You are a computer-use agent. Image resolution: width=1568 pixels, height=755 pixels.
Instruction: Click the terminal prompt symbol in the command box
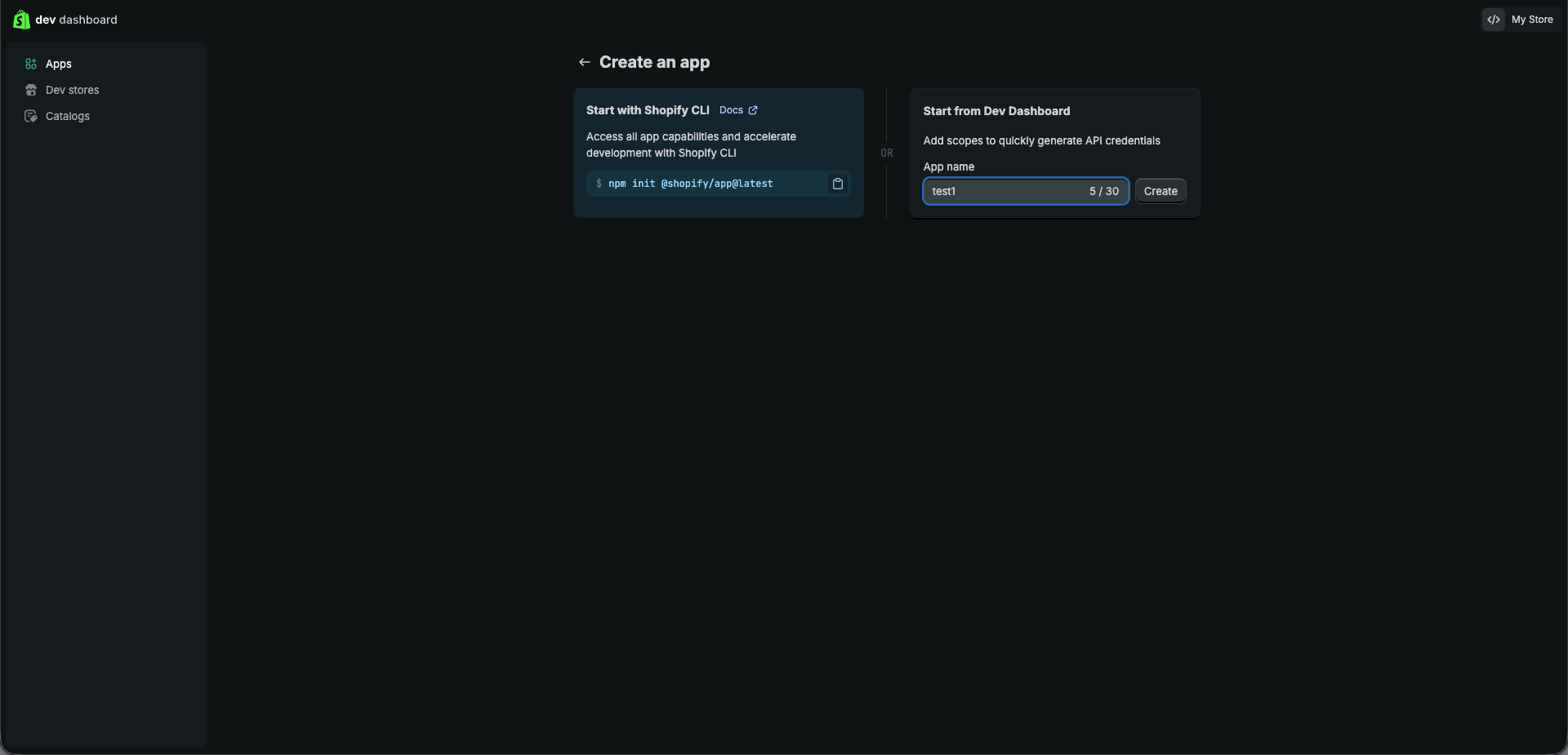[x=599, y=184]
